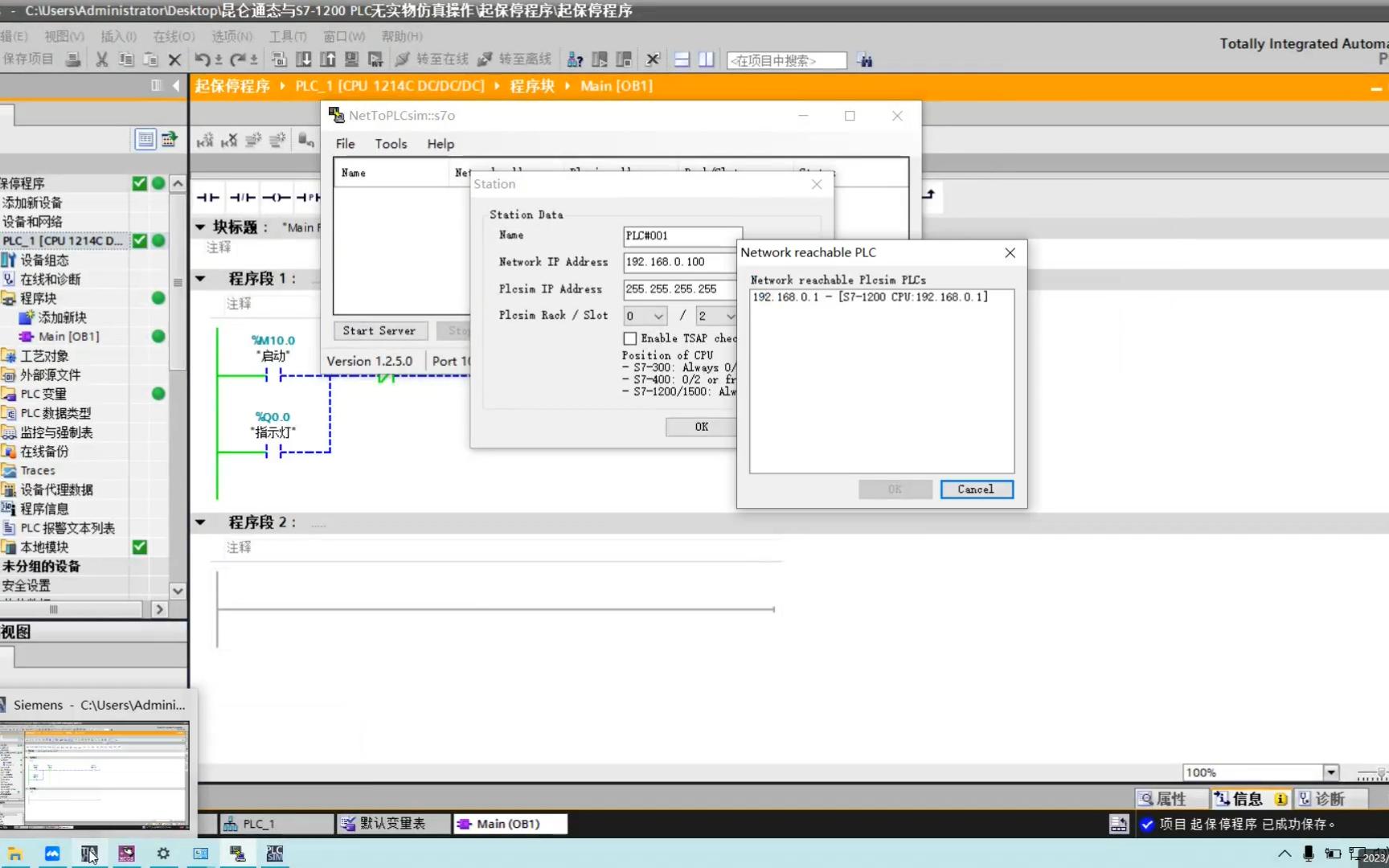
Task: Click the Start simulation icon
Action: pos(351,59)
